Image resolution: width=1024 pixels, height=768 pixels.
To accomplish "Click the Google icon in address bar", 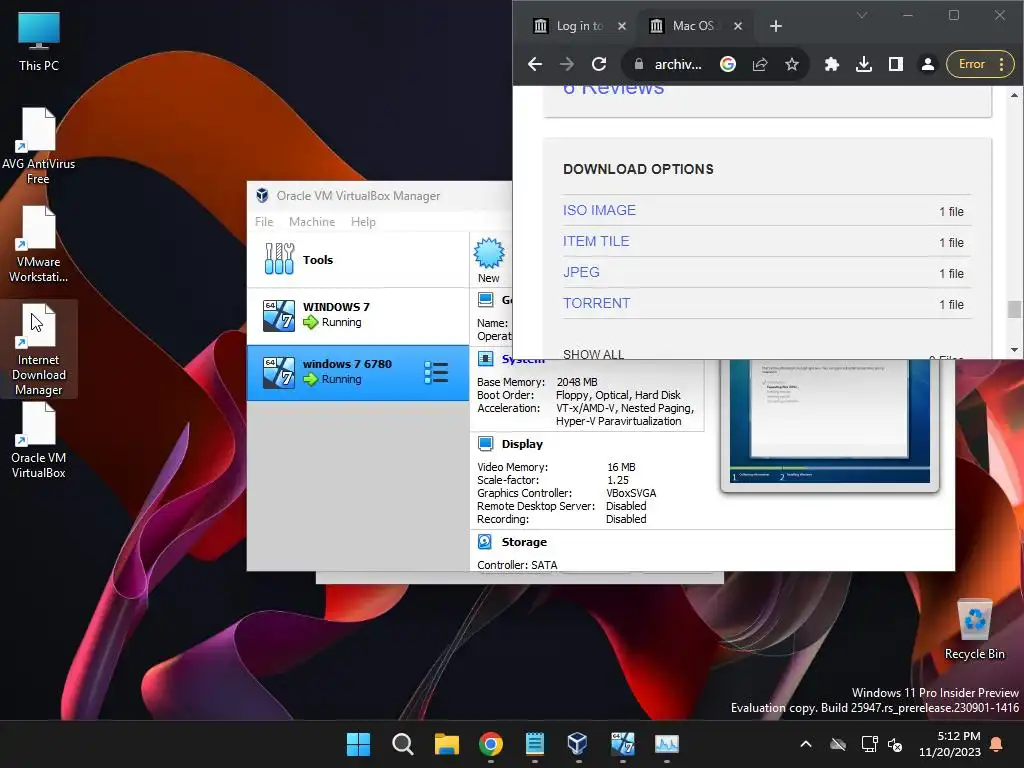I will point(728,64).
